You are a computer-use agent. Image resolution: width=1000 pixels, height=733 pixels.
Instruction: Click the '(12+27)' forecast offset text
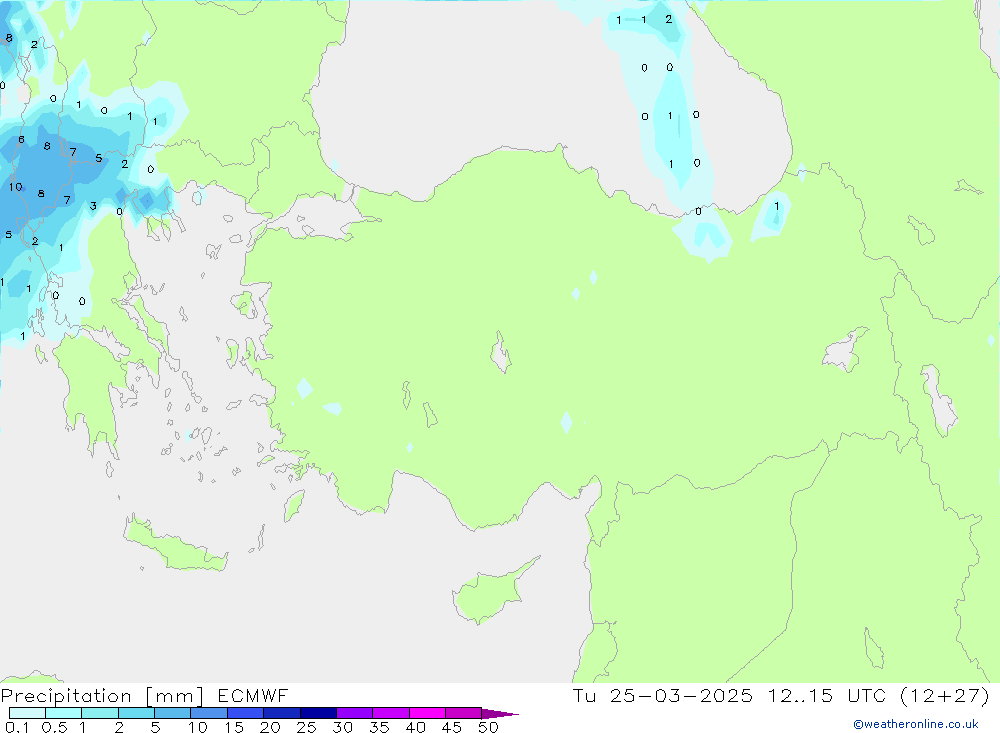(945, 695)
